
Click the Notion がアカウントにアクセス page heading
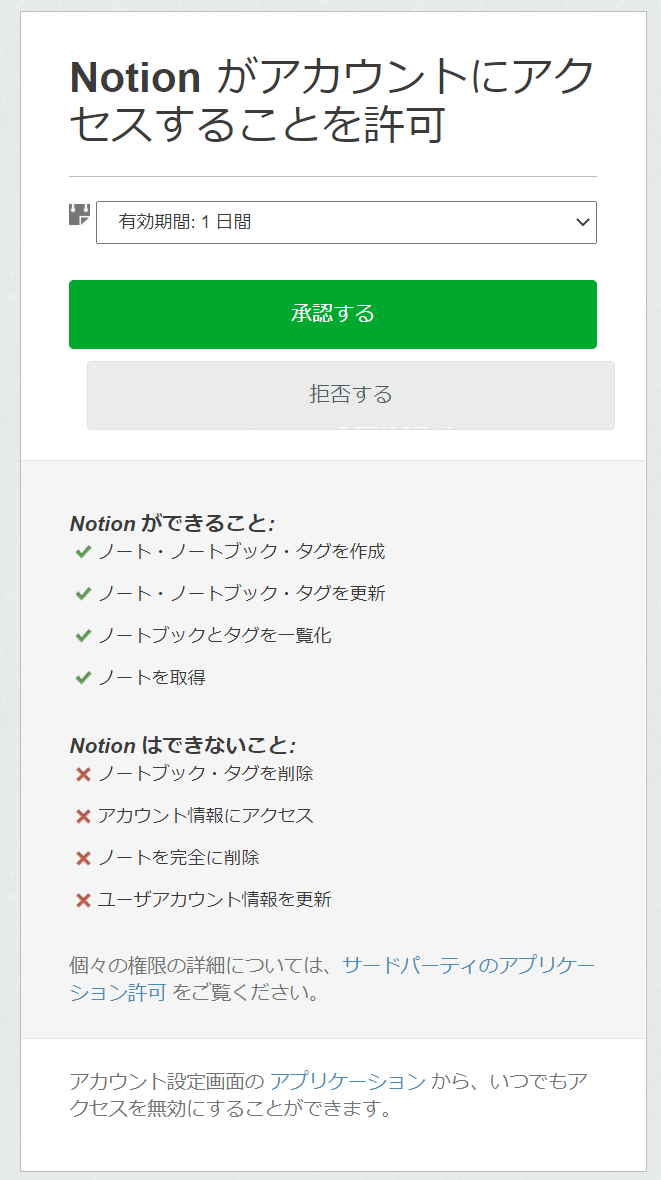click(x=332, y=102)
